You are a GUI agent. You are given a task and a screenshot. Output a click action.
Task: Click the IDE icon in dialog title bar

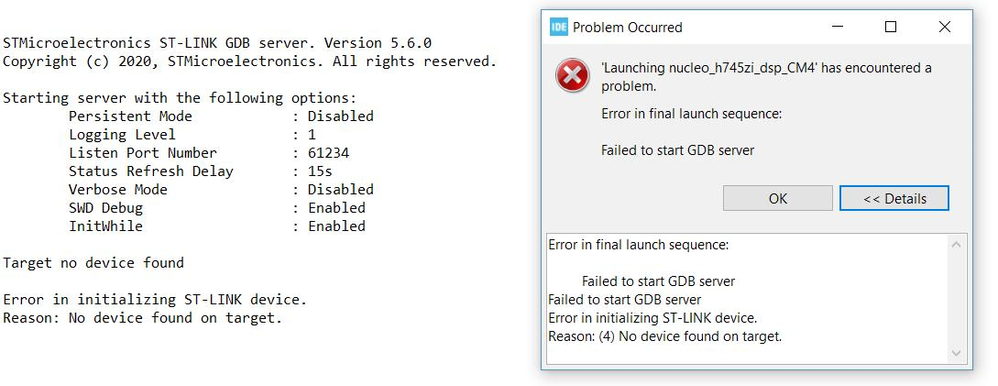pos(559,27)
